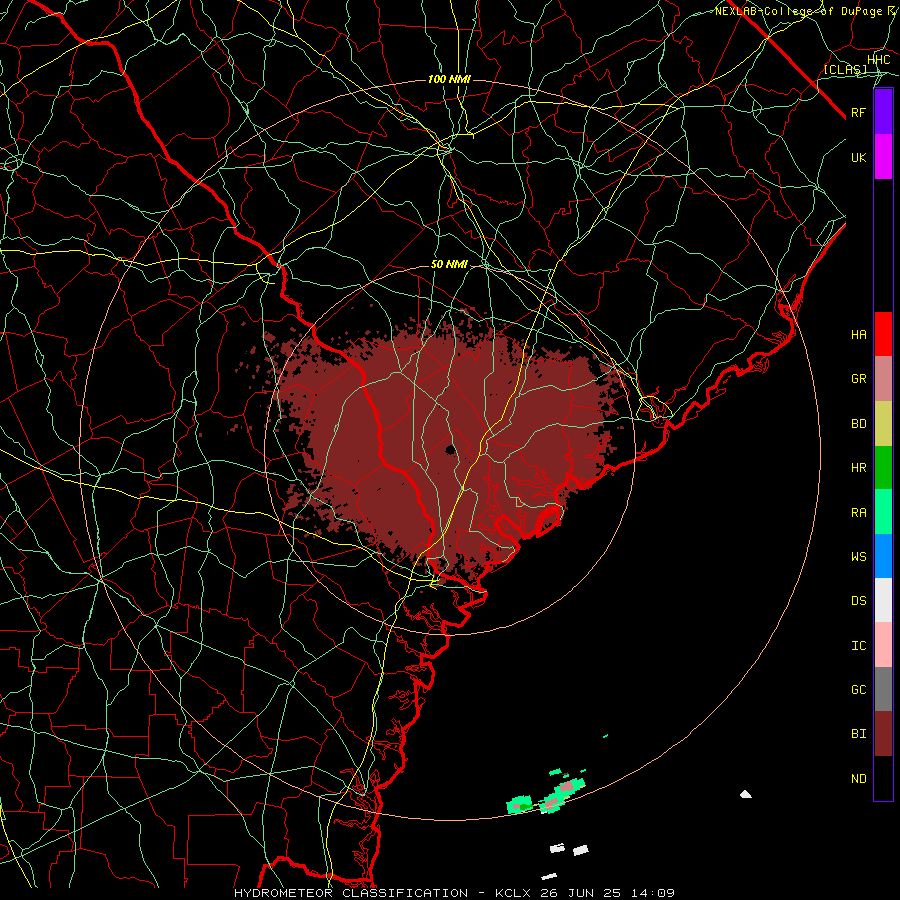Click the HYDROMETEOR CLASSIFICATION title text
The image size is (900, 900).
(x=351, y=893)
